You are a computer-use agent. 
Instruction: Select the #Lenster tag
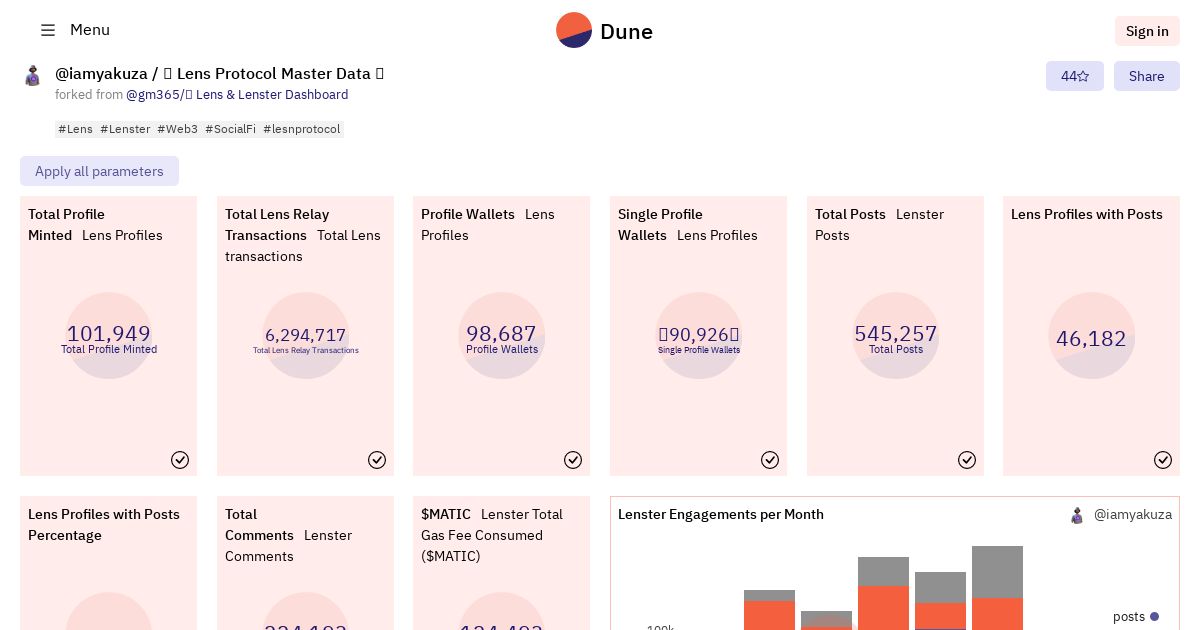tap(125, 129)
